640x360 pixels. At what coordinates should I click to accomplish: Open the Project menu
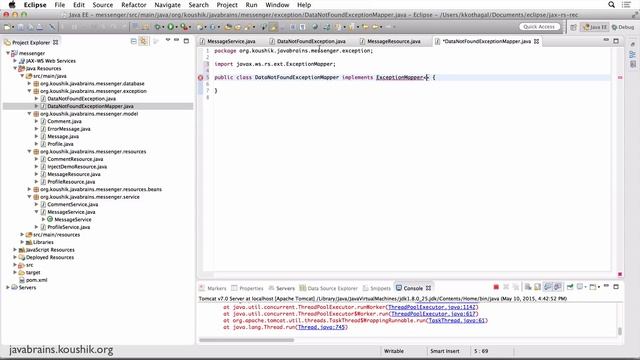click(227, 5)
